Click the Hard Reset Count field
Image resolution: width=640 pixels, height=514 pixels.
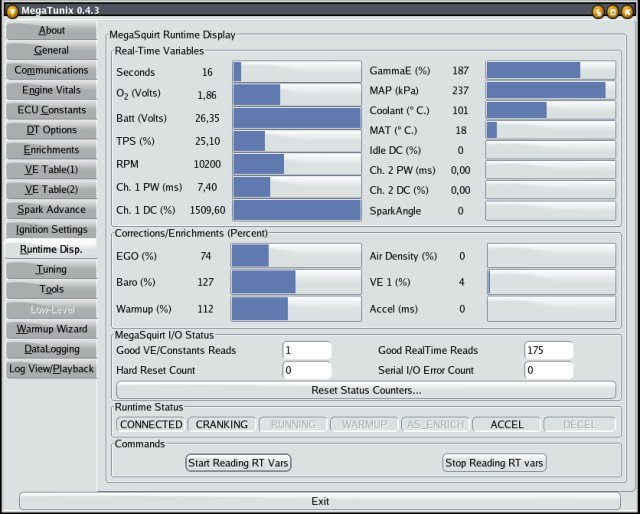(x=307, y=370)
